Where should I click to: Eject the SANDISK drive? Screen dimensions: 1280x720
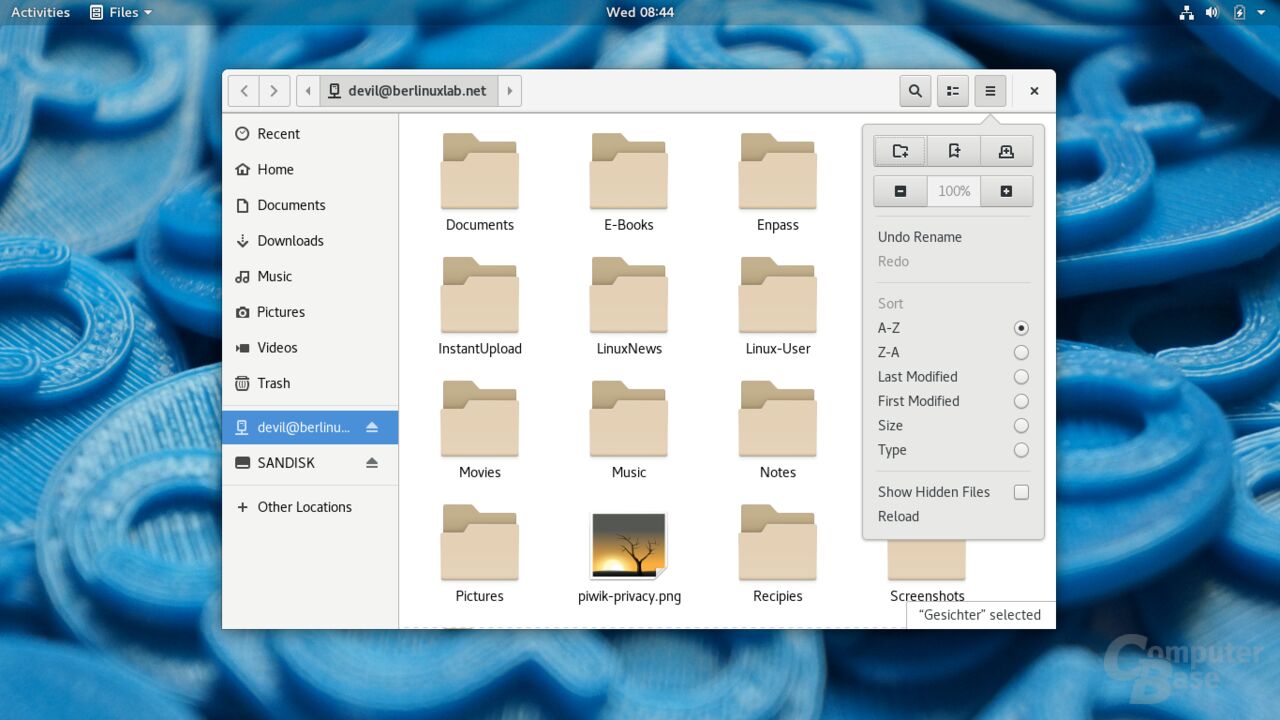[x=372, y=463]
